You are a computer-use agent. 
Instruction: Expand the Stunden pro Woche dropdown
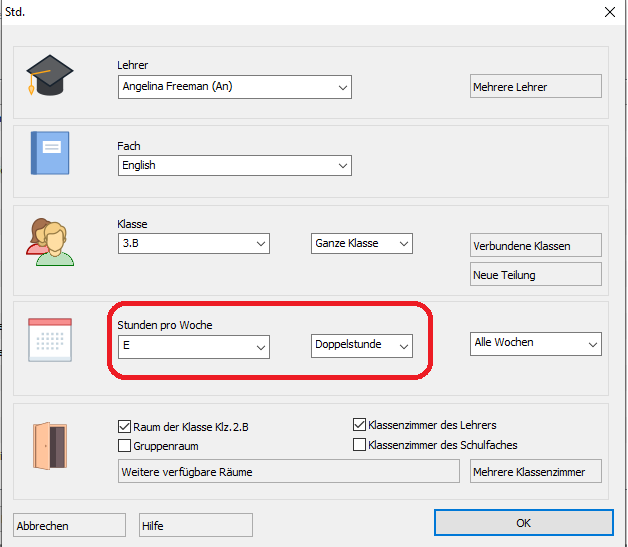[194, 347]
